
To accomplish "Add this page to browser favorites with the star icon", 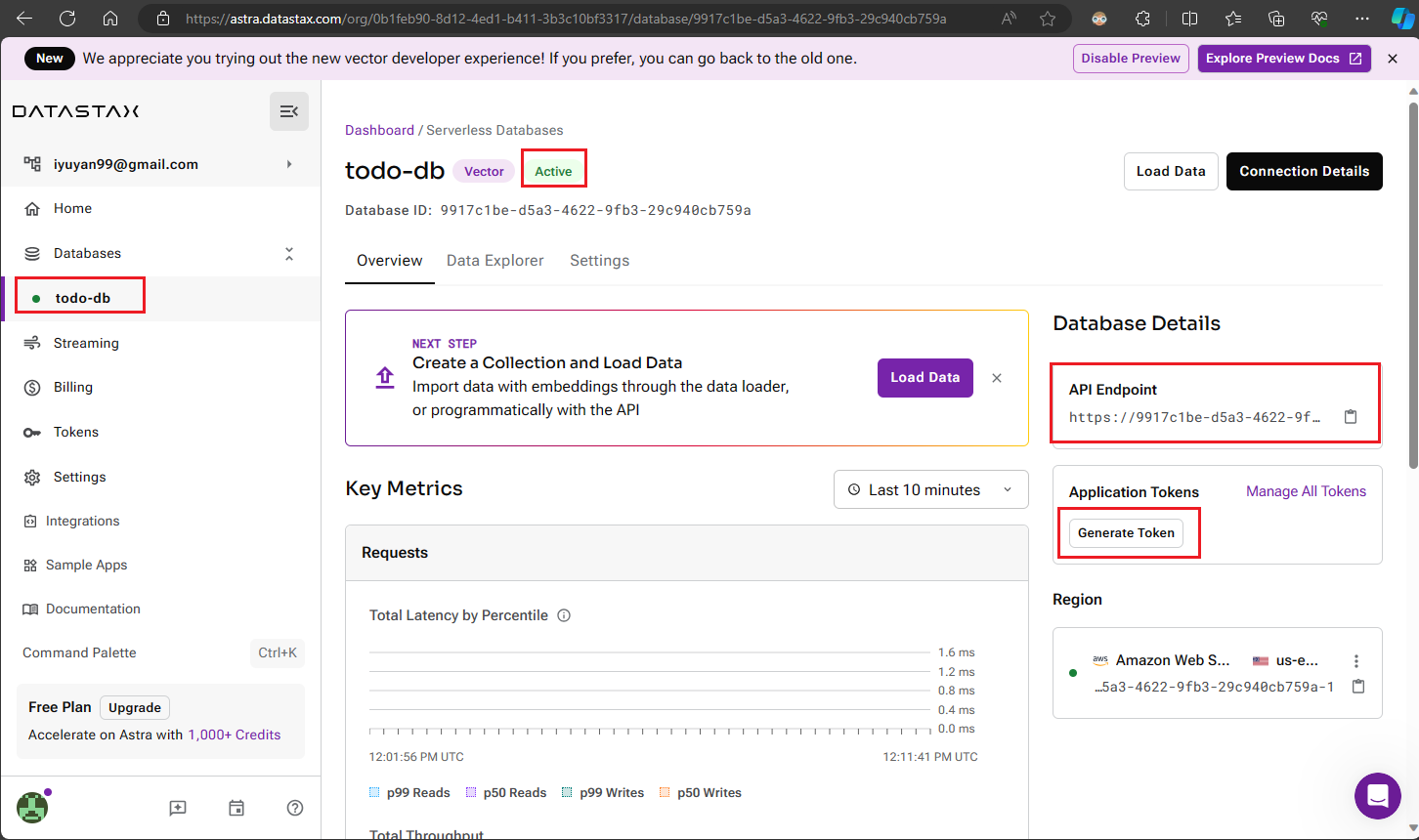I will coord(1048,19).
